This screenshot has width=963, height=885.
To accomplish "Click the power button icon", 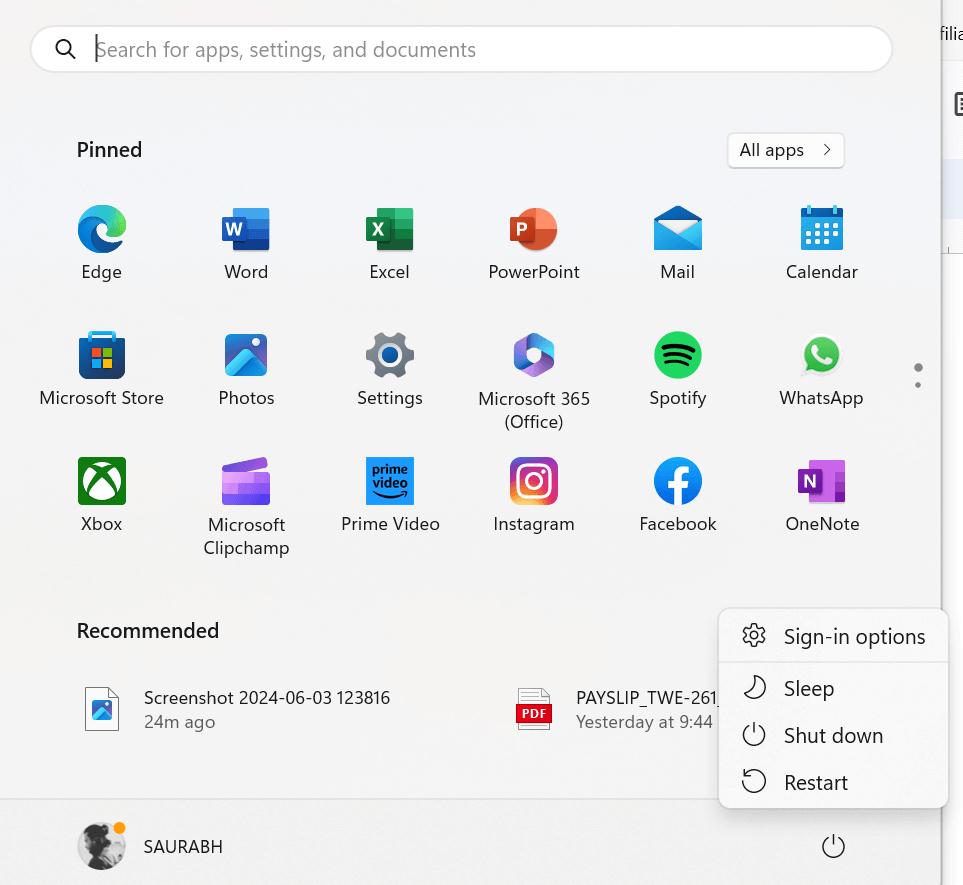I will [x=832, y=847].
